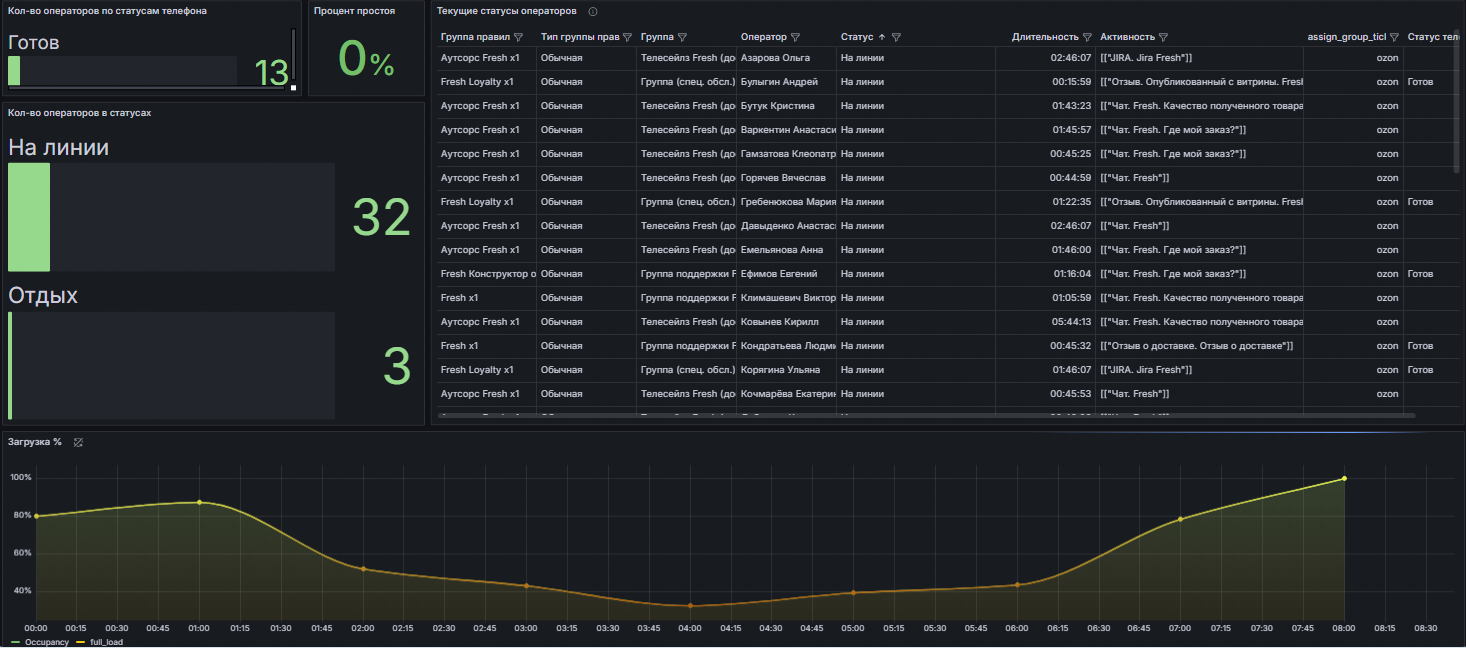Click the Активность column filter funnel
1466x648 pixels.
click(x=1163, y=37)
